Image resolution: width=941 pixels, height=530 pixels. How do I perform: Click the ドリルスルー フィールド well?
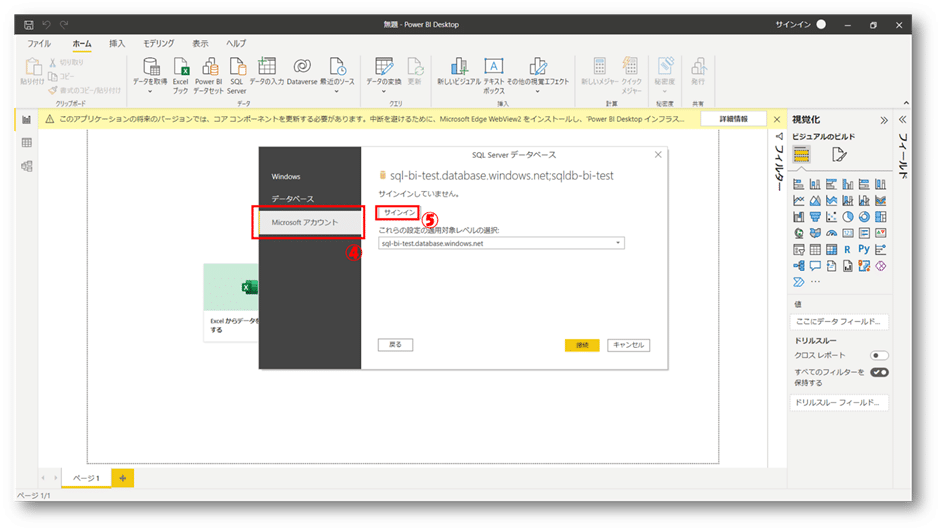839,403
